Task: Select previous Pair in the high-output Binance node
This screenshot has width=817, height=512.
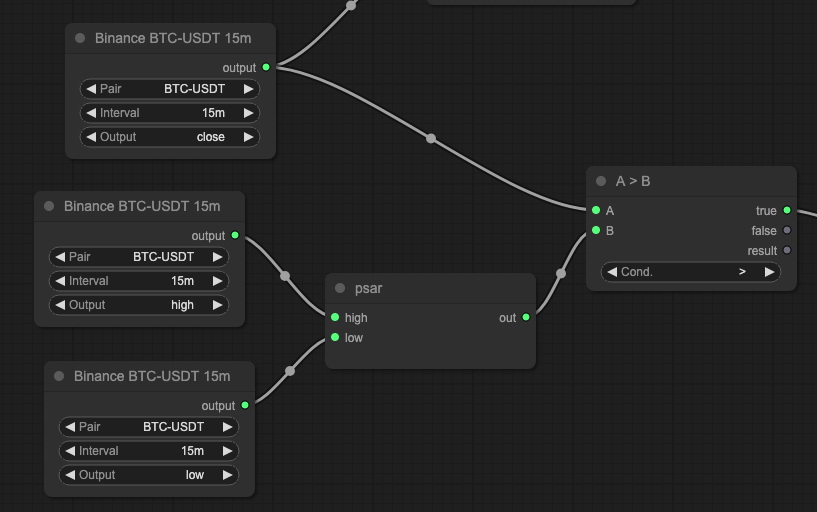Action: [x=60, y=257]
